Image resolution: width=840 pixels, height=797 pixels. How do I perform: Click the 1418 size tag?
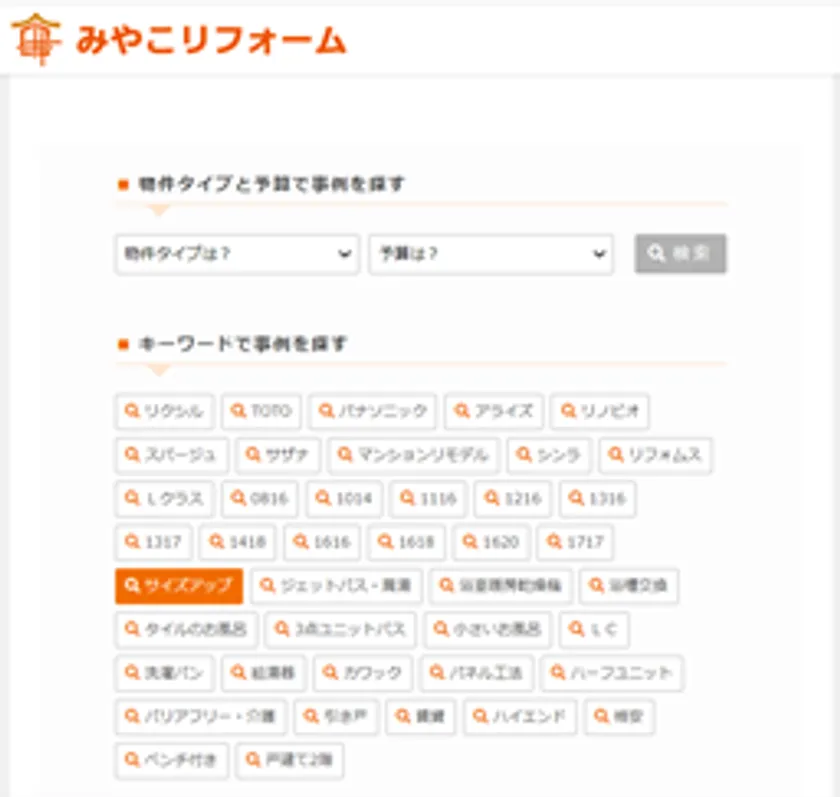tap(237, 542)
